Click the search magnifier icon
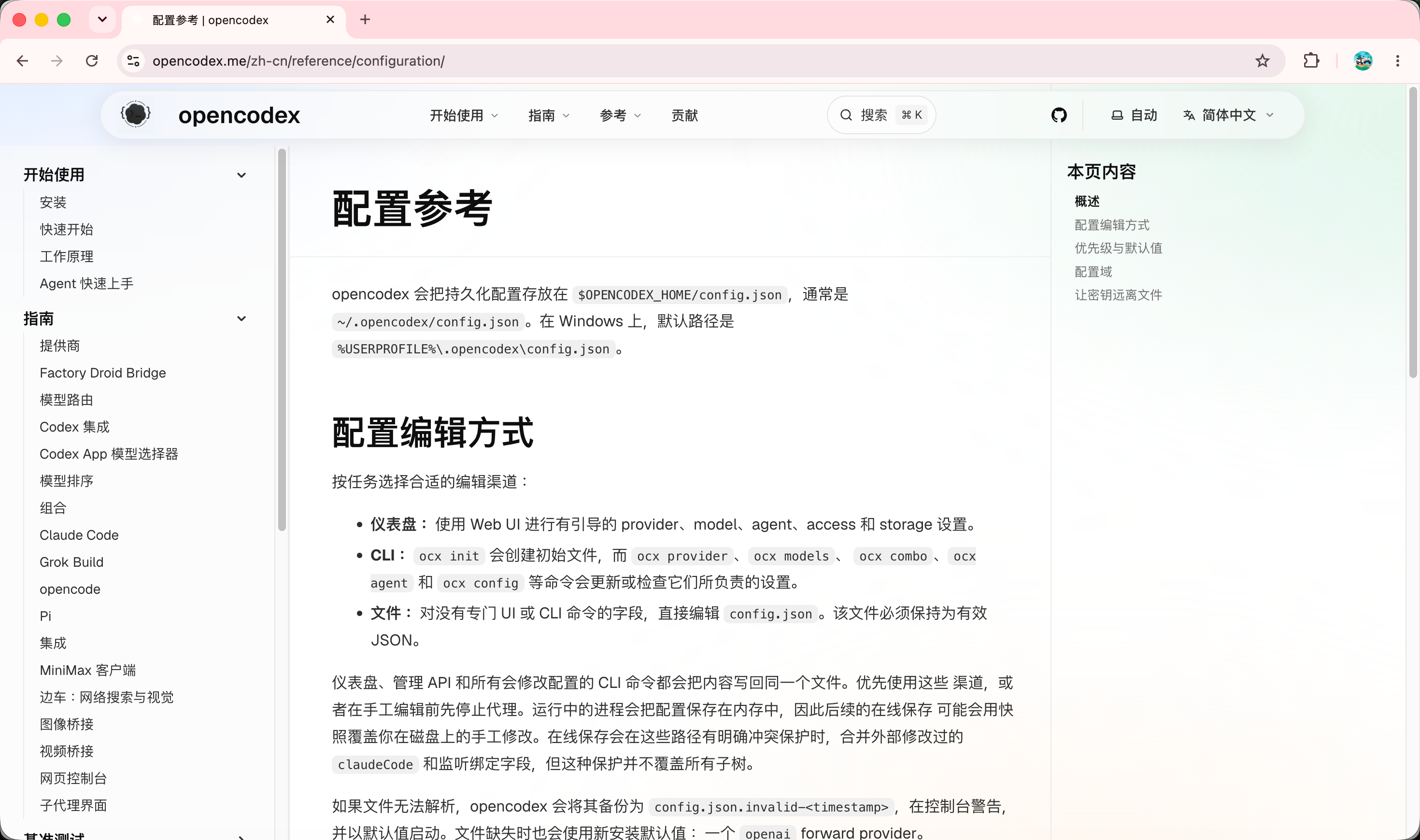 [846, 115]
